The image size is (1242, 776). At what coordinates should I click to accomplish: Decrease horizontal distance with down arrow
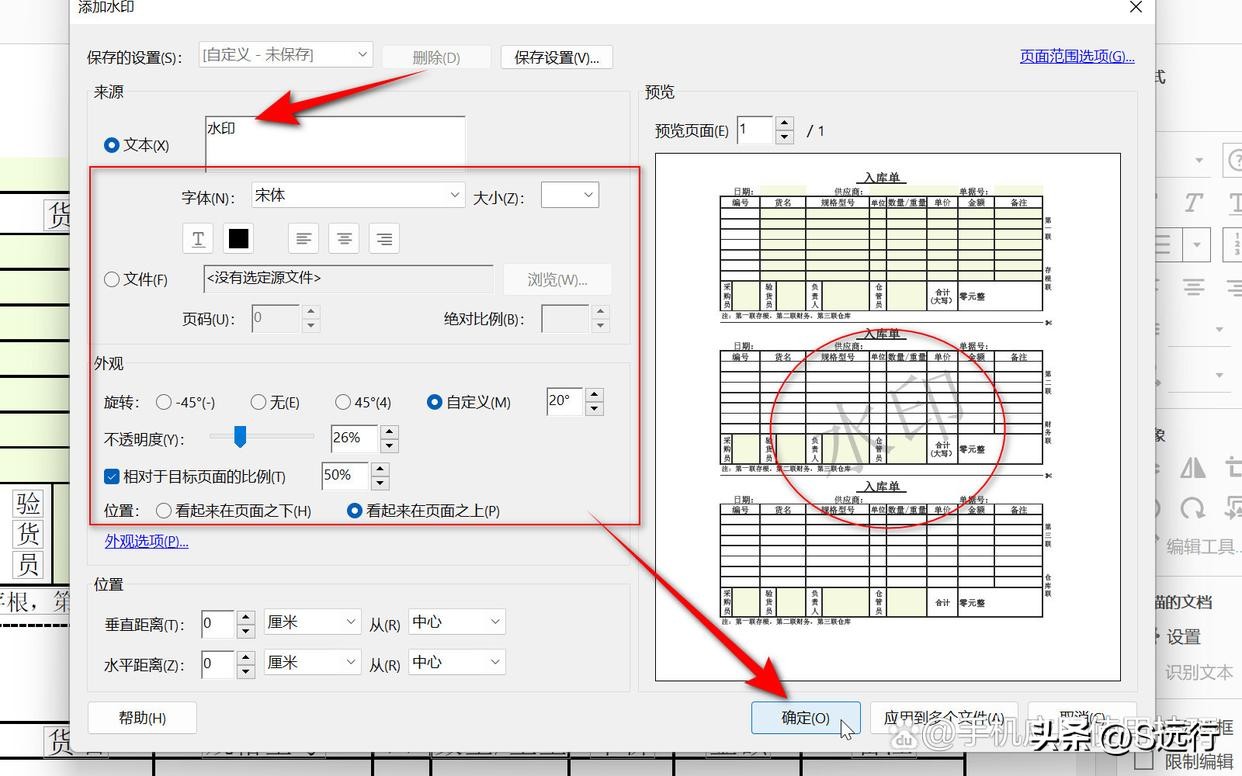pos(246,671)
